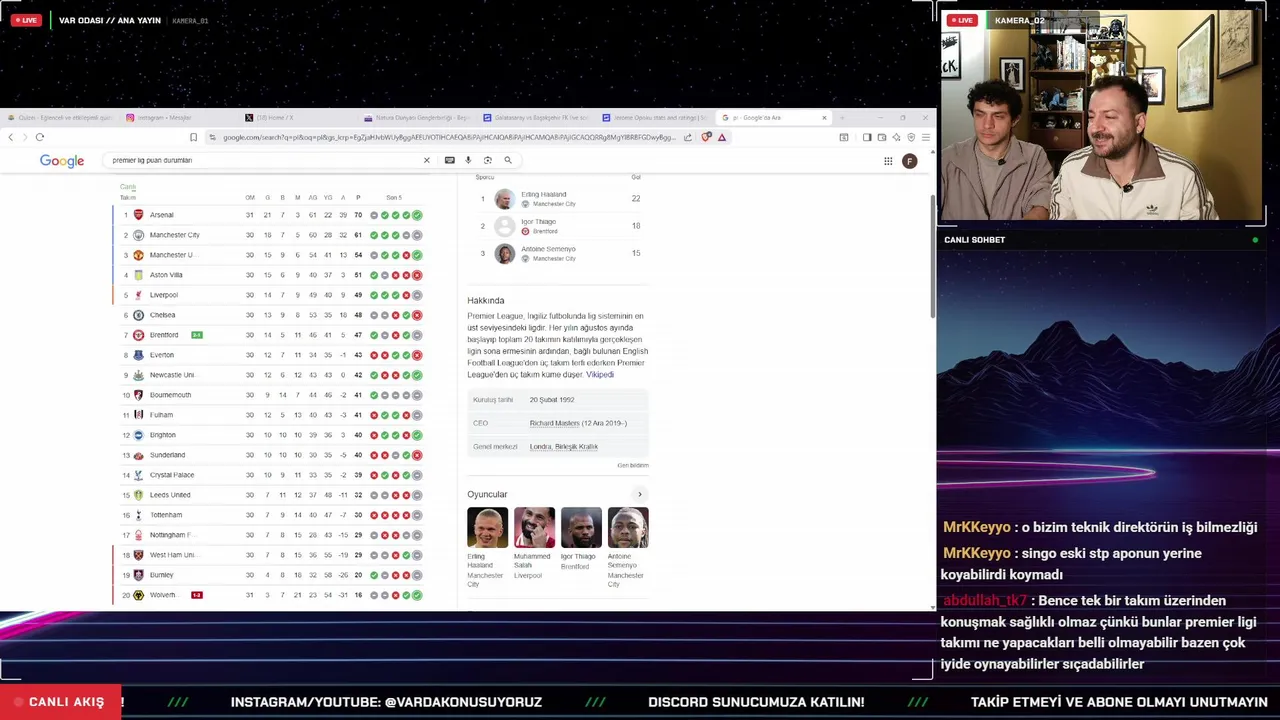Open the Londra, Birleşik Krallık link
1280x720 pixels.
563,447
